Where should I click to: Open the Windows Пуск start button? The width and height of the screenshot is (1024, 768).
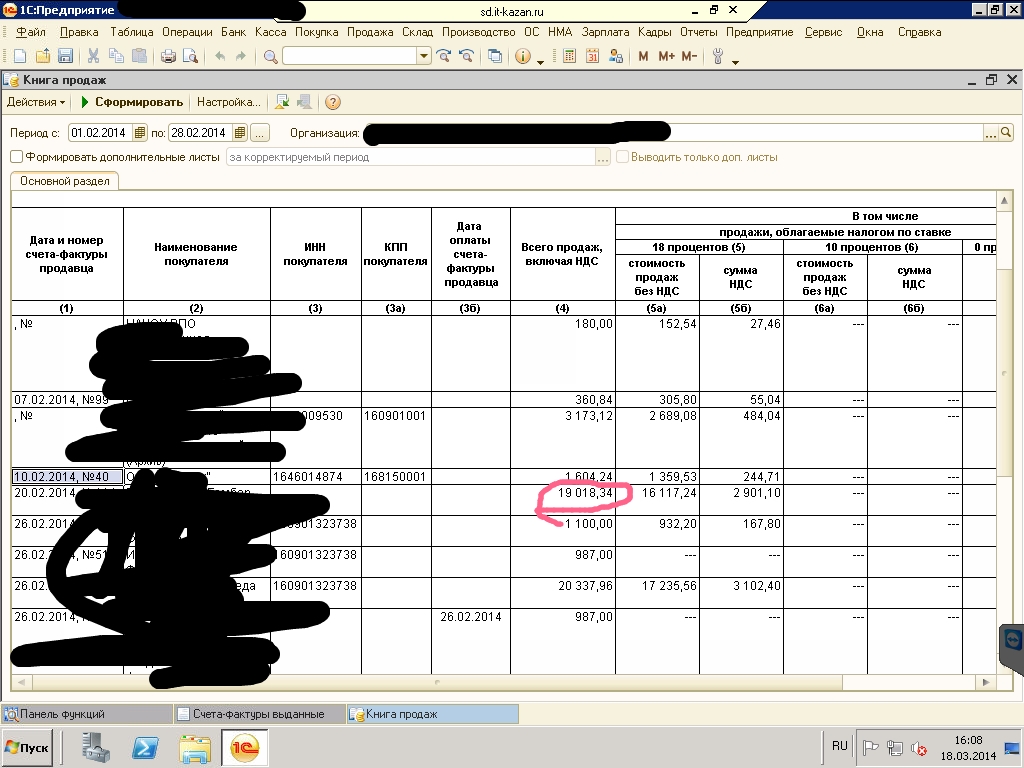[x=28, y=747]
